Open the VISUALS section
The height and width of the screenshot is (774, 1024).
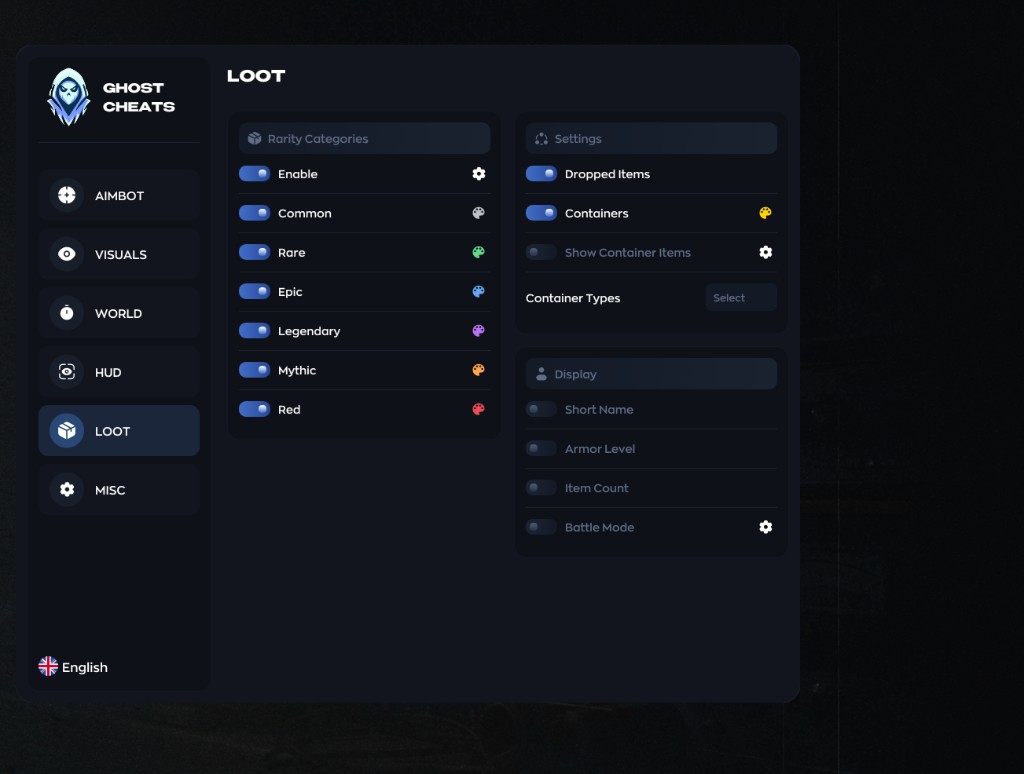(x=119, y=255)
